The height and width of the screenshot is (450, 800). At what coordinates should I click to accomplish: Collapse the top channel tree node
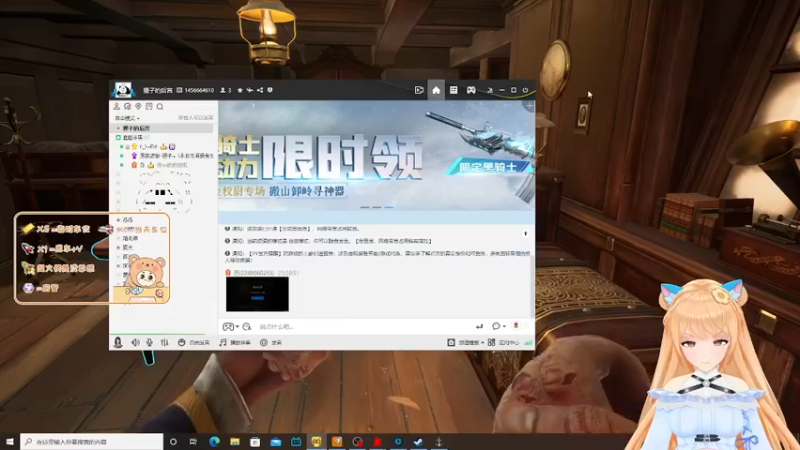pos(118,128)
